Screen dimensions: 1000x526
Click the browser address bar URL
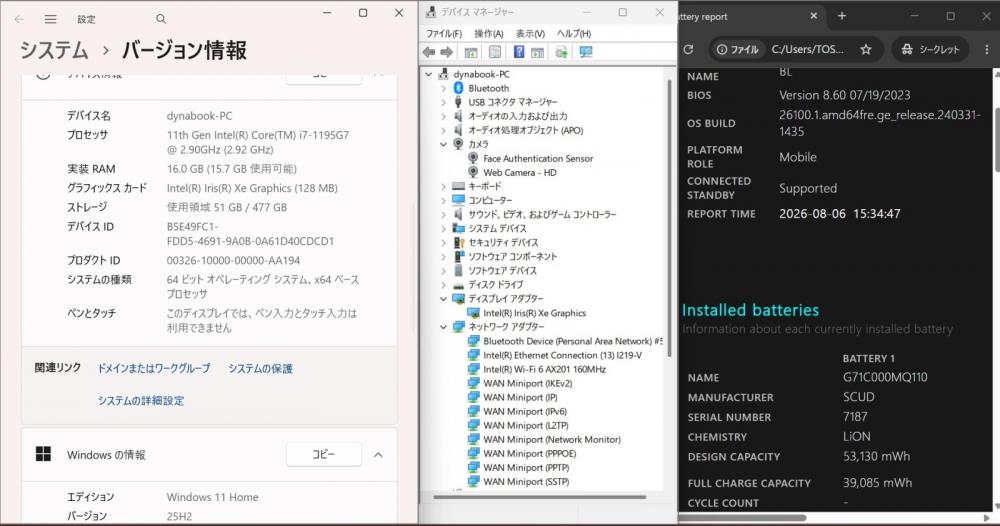(807, 49)
